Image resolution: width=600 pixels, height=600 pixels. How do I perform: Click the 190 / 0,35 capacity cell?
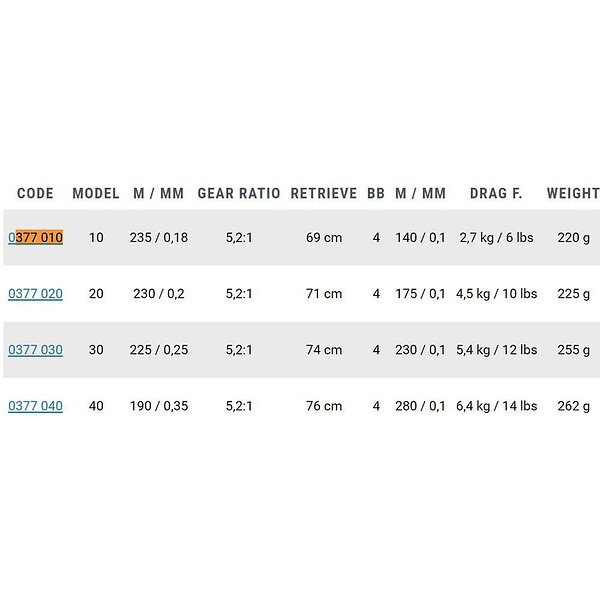click(159, 406)
